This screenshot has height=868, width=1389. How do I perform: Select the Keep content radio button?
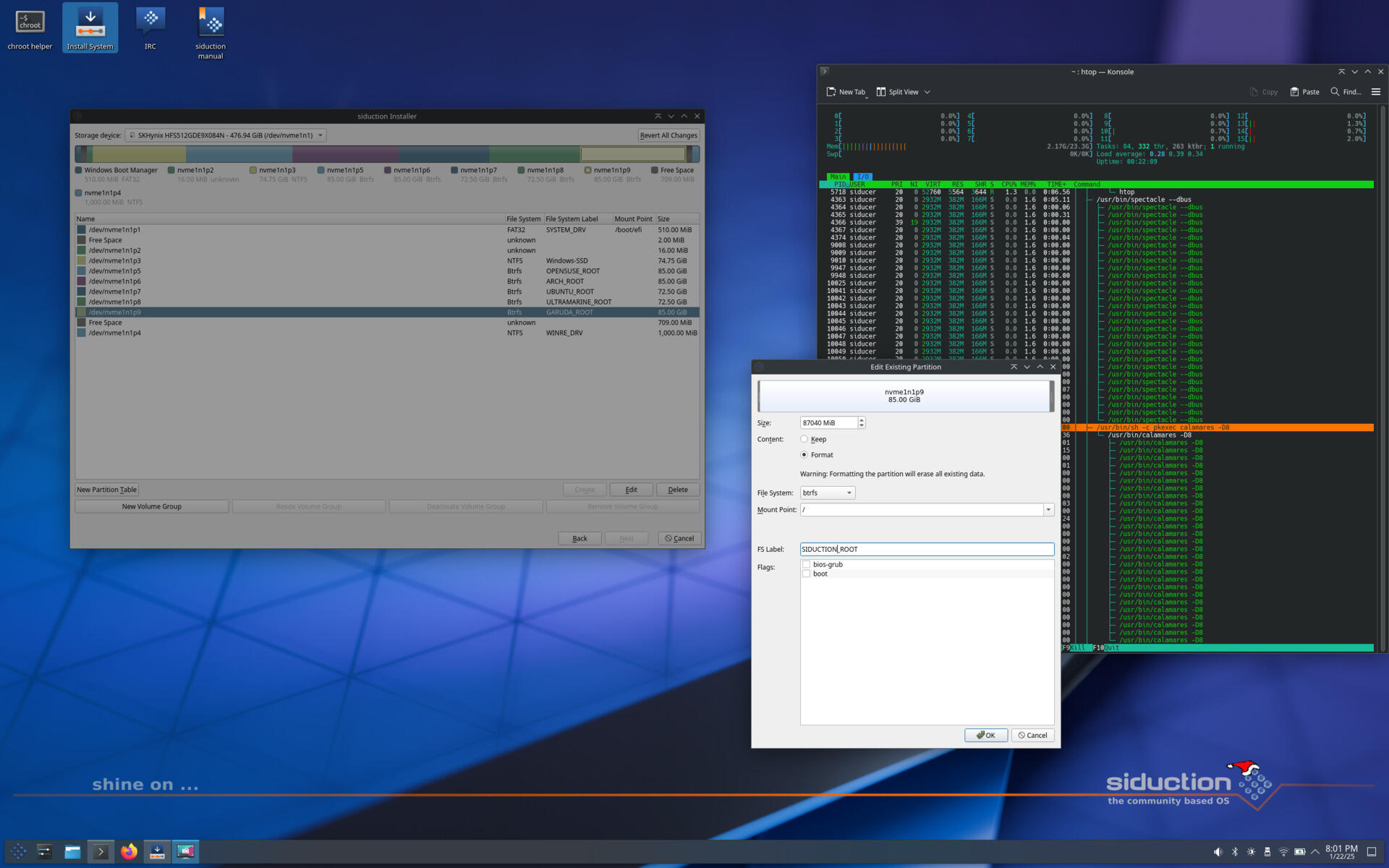804,439
